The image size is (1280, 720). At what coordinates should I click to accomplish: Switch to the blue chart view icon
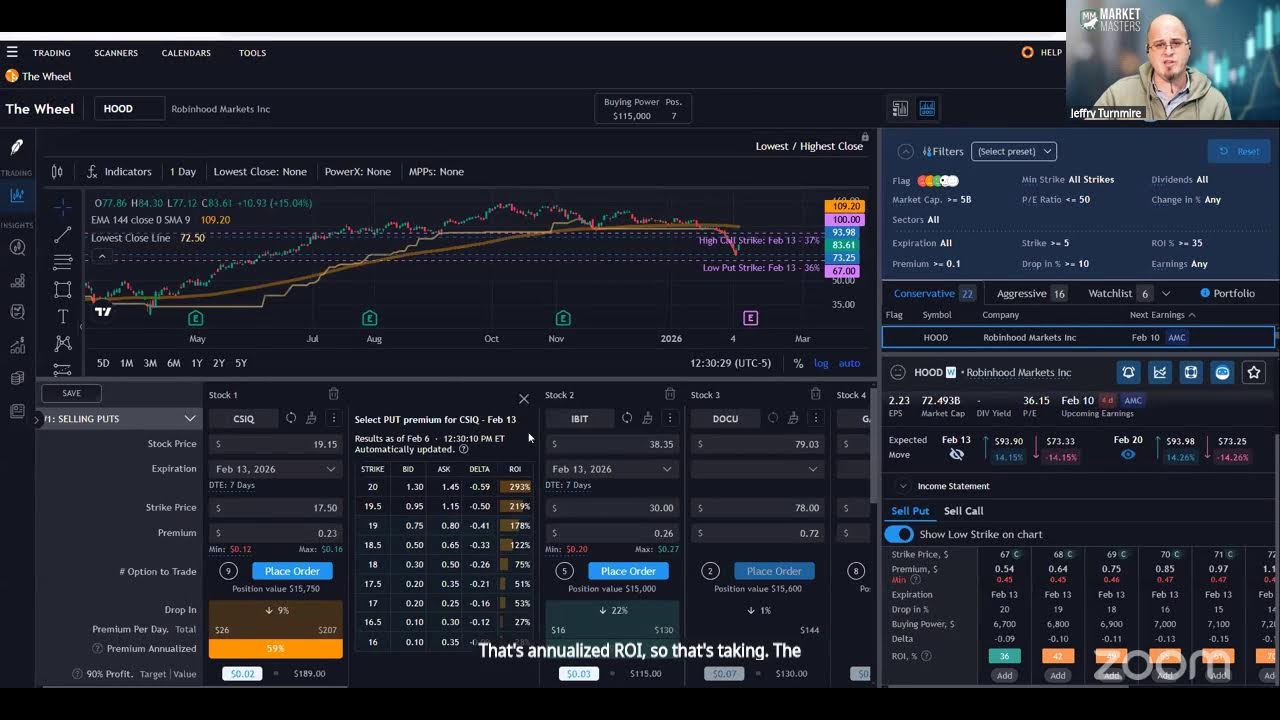tap(927, 108)
